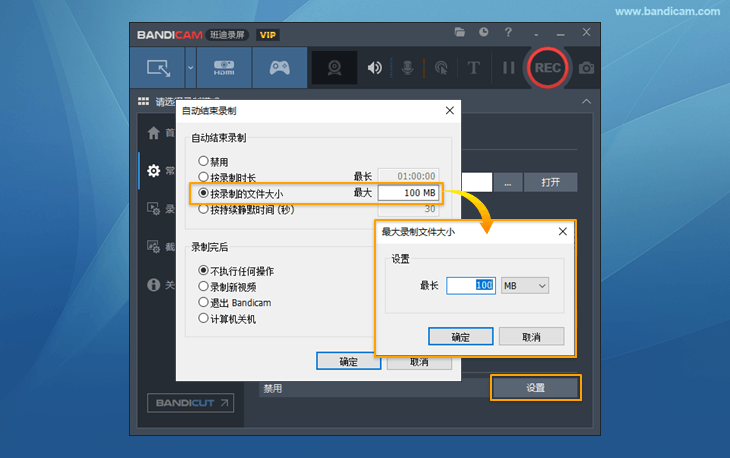The width and height of the screenshot is (730, 458).
Task: Click the grid icon beside 请选择 heading
Action: pos(143,101)
